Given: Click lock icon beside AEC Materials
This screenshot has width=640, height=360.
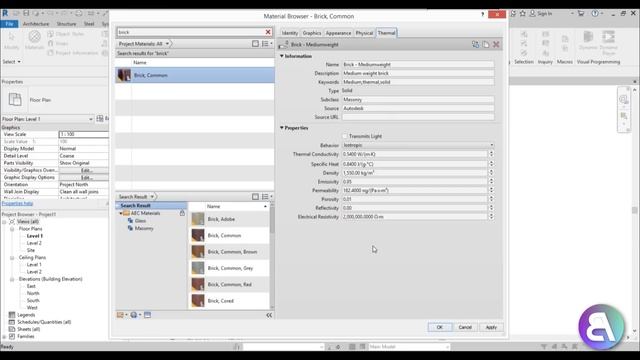Looking at the screenshot, I should tap(182, 213).
